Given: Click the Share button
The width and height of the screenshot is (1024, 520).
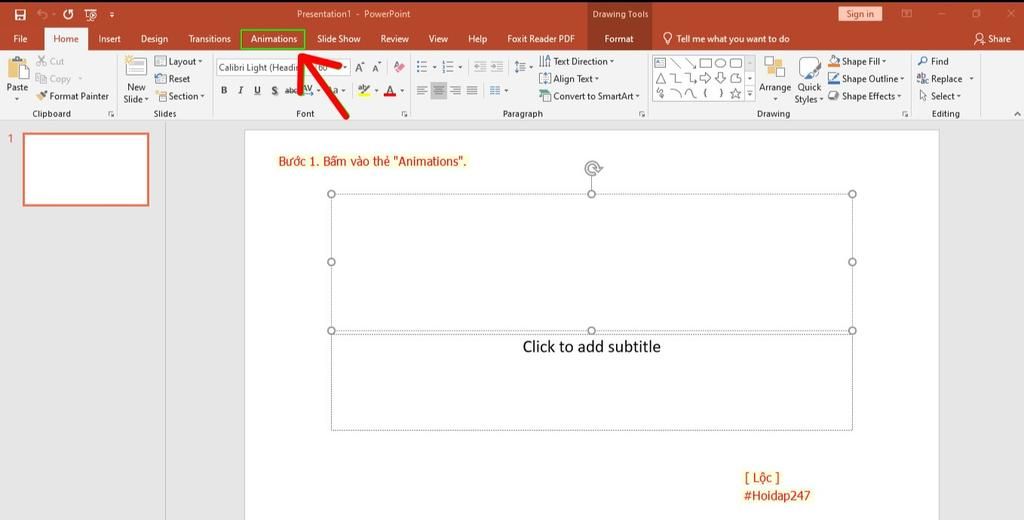Looking at the screenshot, I should coord(992,39).
